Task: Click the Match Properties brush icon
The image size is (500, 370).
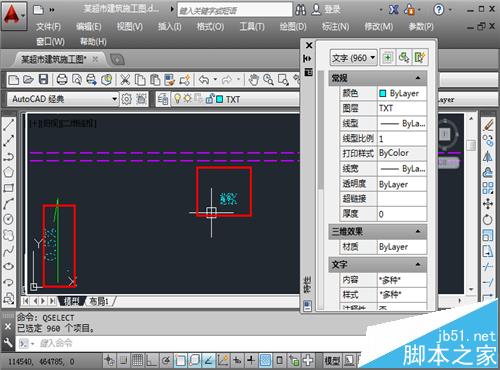Action: click(170, 80)
